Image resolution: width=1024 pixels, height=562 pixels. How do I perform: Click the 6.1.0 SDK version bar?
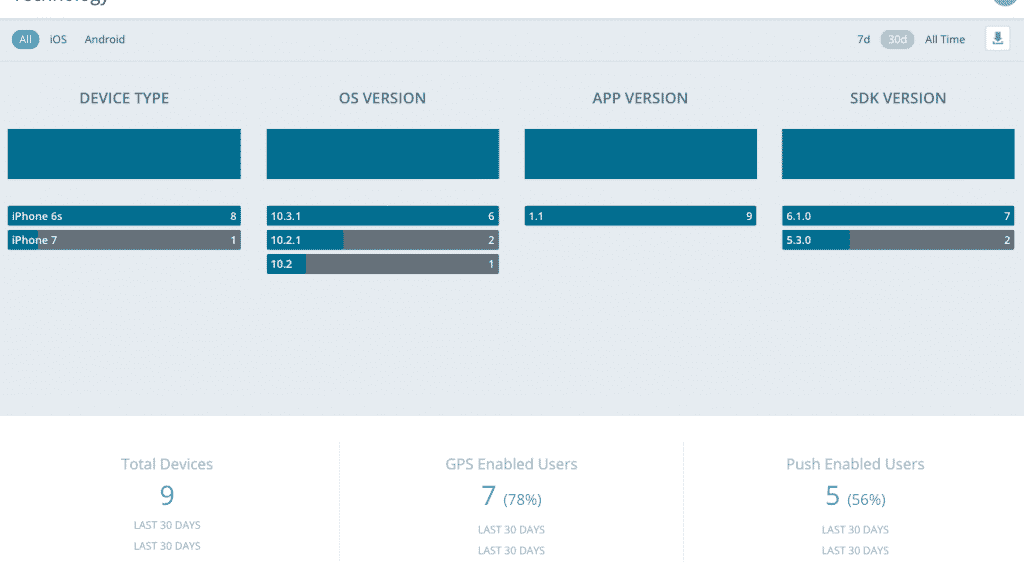[897, 216]
